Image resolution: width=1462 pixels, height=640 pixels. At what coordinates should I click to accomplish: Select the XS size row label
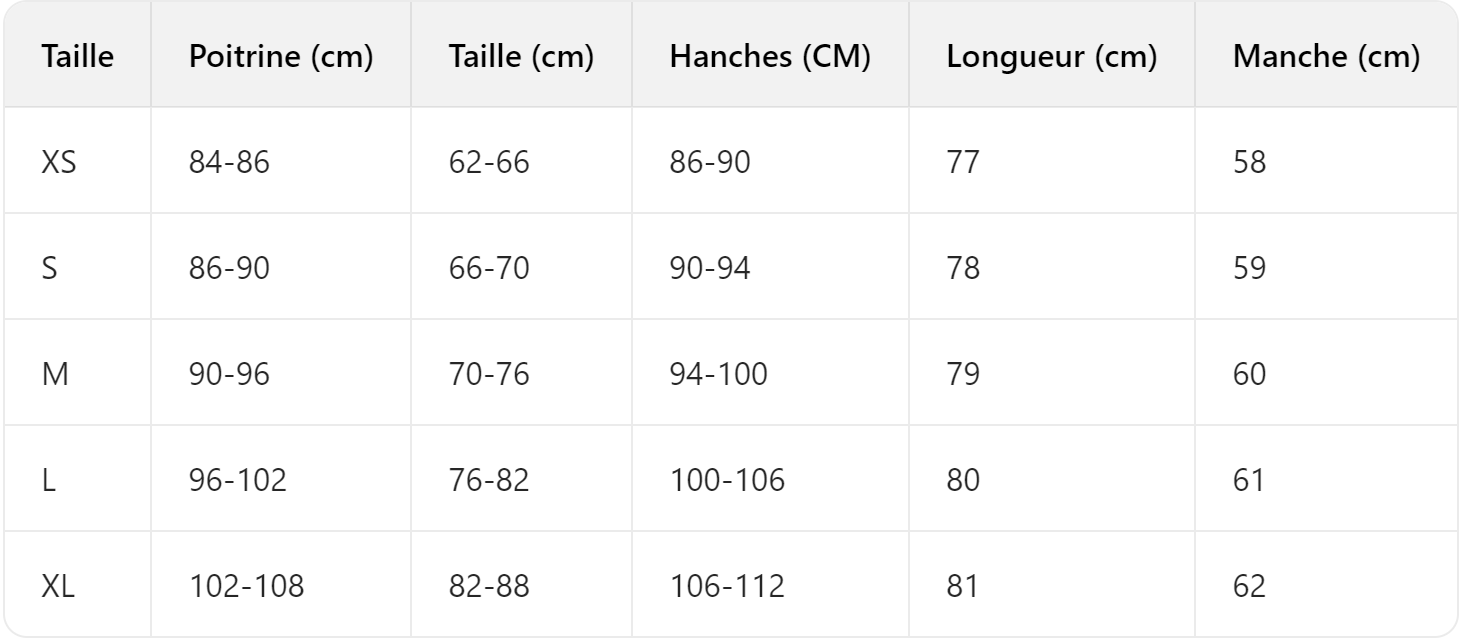coord(59,163)
